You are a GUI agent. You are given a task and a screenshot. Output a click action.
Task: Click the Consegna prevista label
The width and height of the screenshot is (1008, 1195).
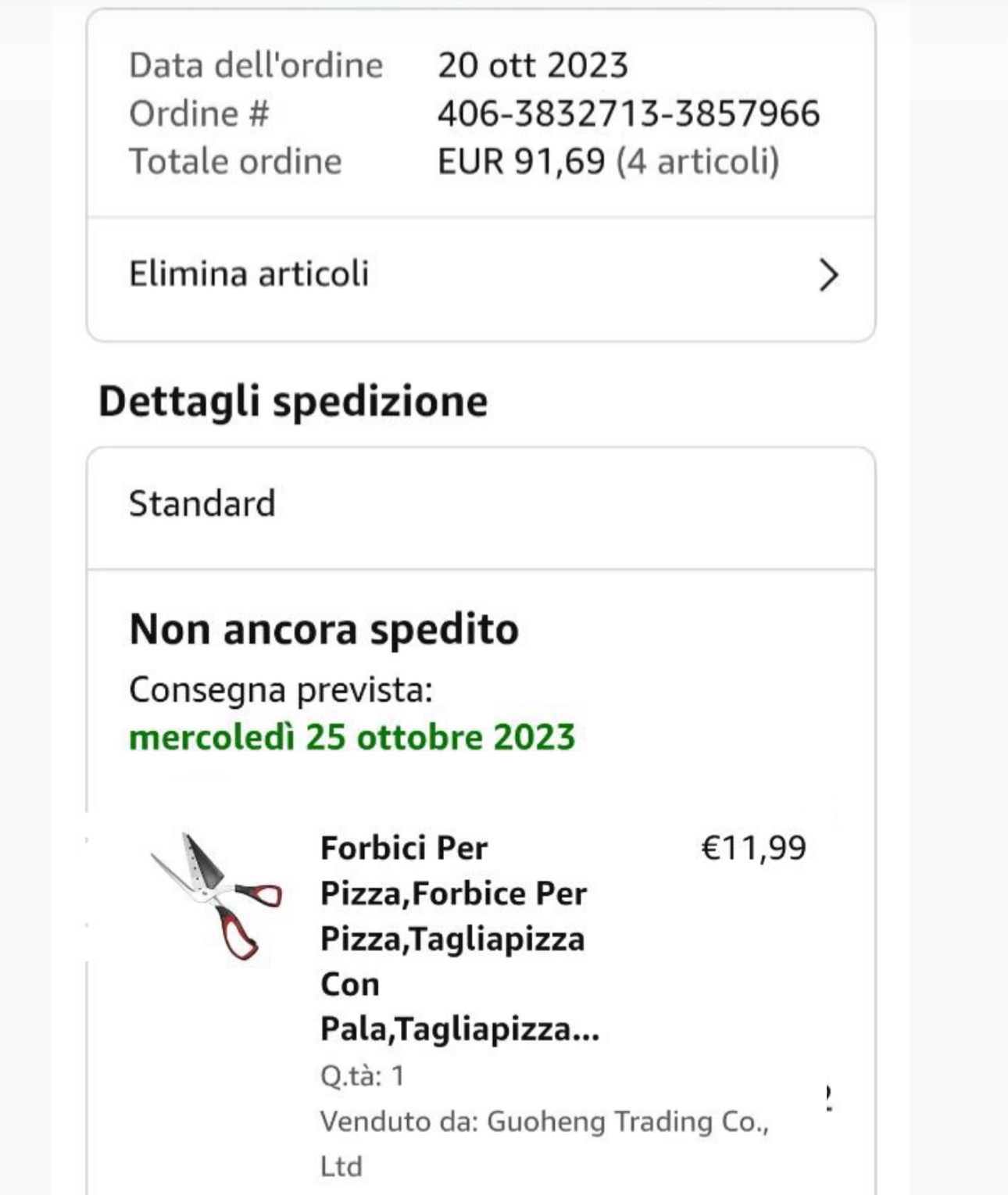(x=281, y=690)
